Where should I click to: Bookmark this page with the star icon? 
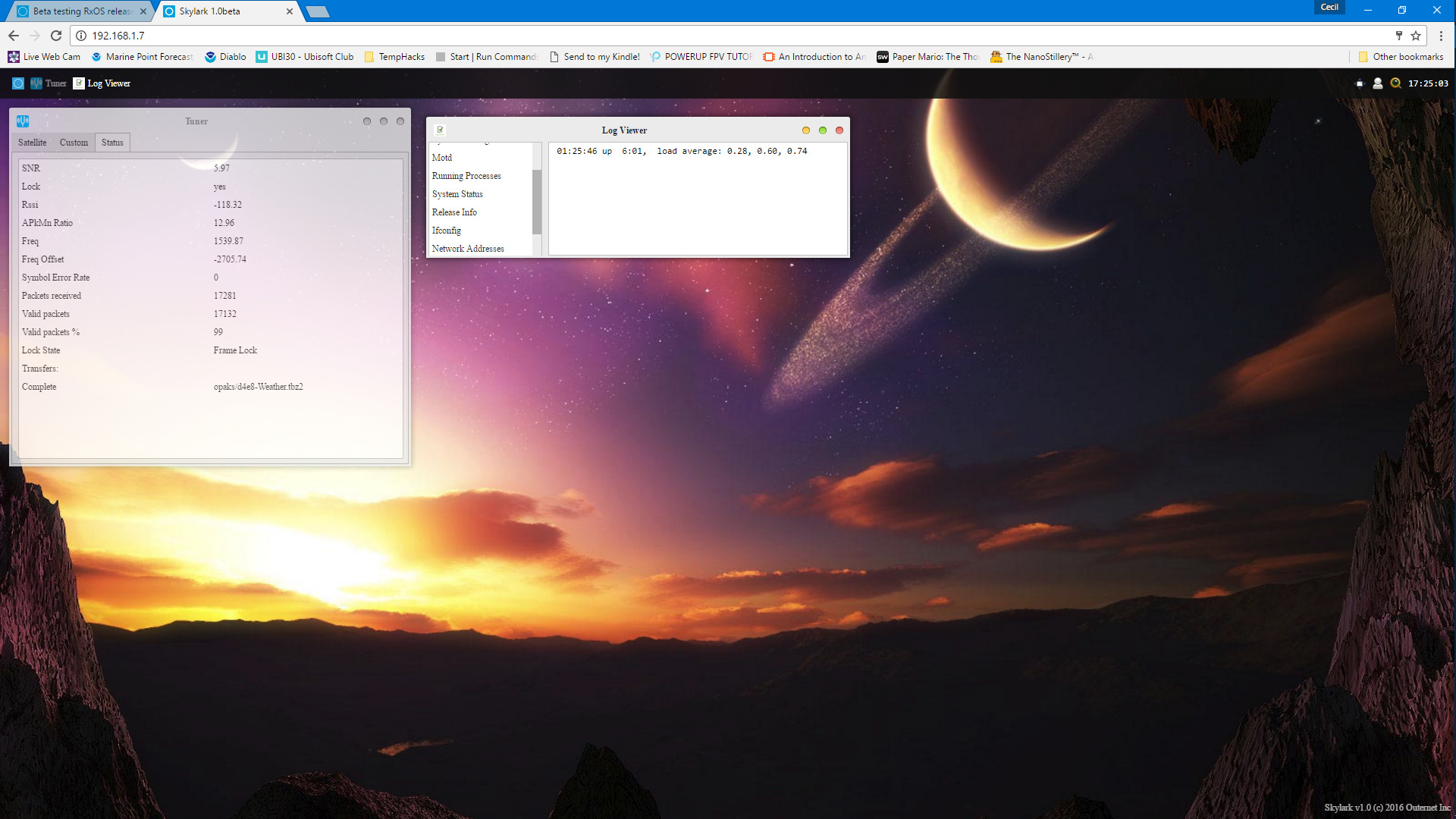[1416, 36]
